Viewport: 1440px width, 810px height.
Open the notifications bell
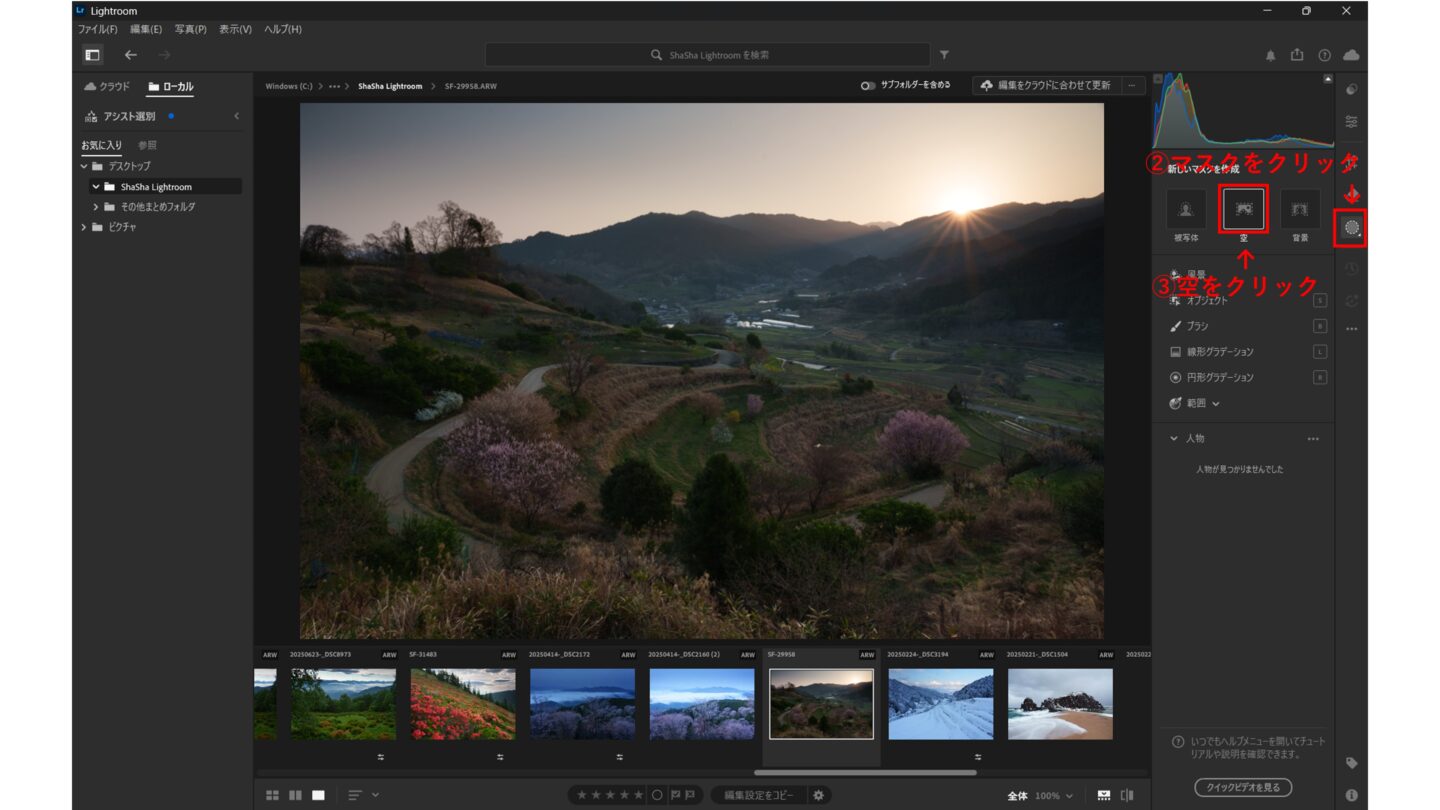pos(1270,55)
